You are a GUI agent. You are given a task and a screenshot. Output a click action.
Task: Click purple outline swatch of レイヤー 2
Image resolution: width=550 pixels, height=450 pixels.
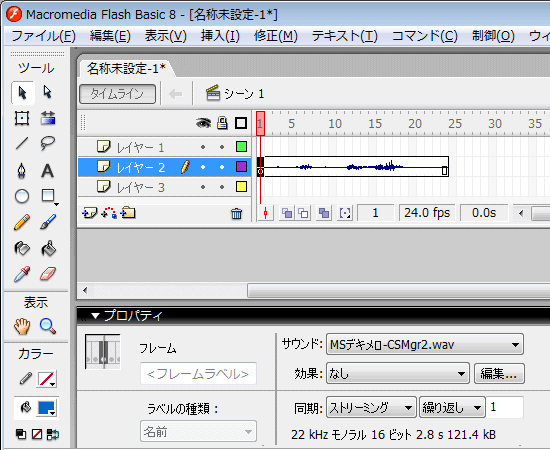241,167
